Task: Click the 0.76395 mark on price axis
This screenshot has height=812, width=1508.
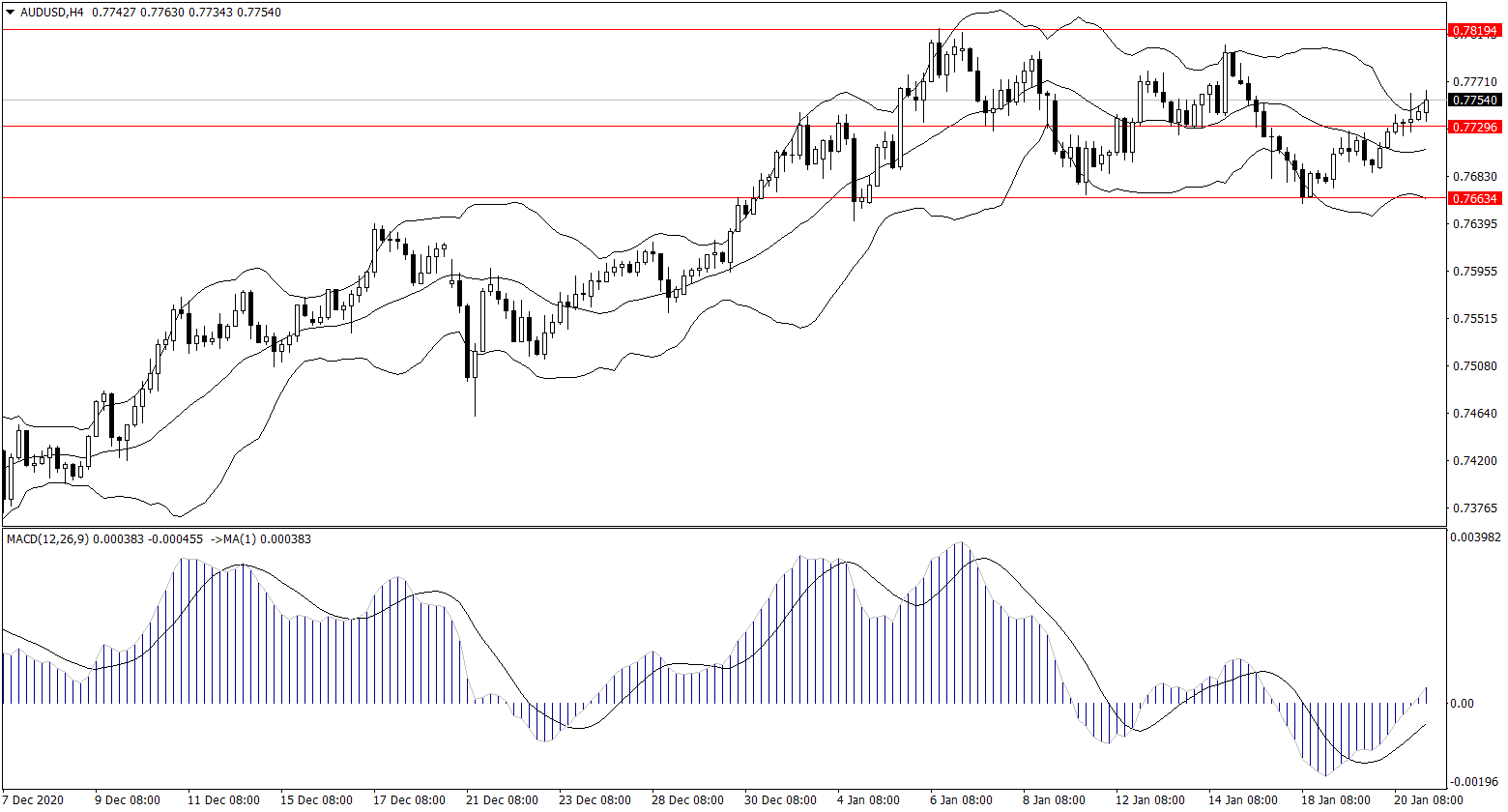Action: (1474, 224)
